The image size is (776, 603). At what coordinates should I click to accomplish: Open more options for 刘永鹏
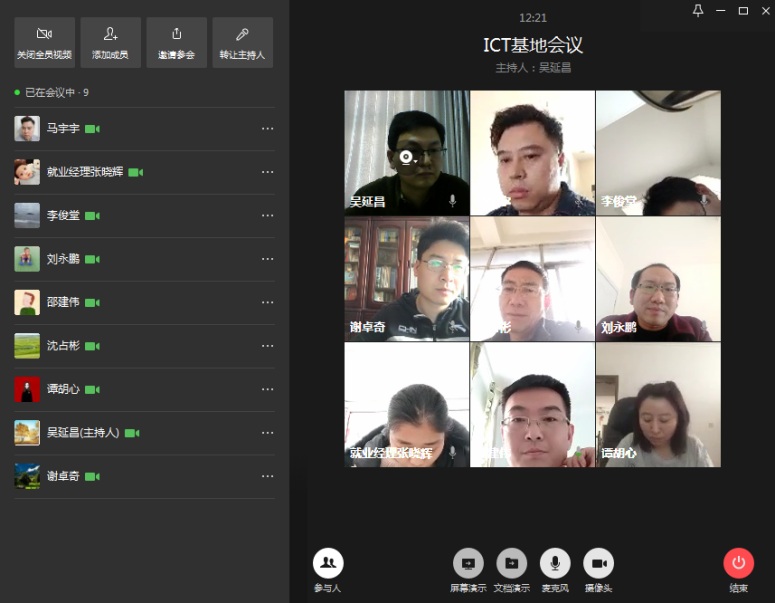click(267, 259)
